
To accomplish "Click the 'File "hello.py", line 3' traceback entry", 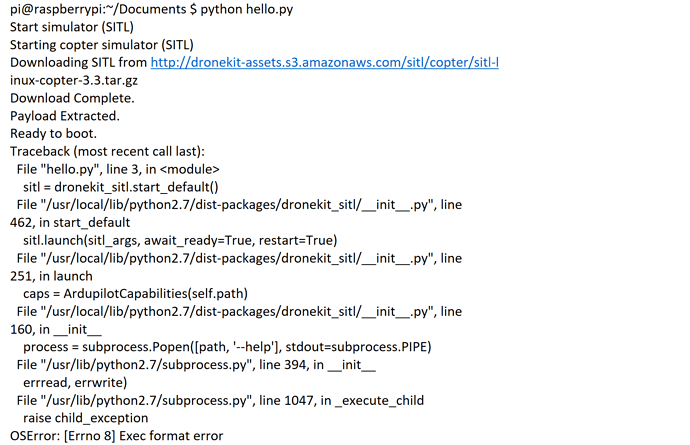I will coord(118,169).
